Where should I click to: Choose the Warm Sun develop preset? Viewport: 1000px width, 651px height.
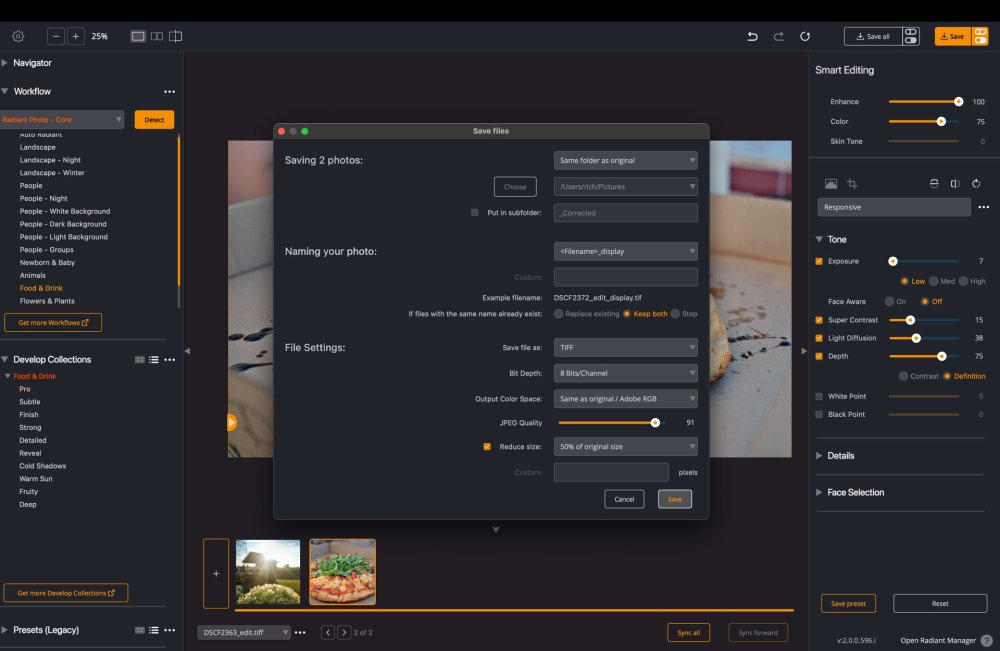[36, 479]
